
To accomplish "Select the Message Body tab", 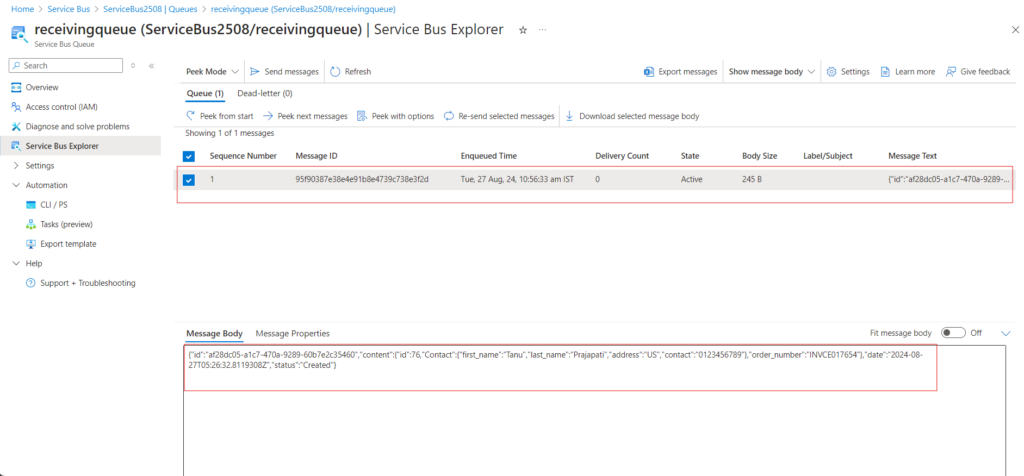I will pyautogui.click(x=214, y=334).
